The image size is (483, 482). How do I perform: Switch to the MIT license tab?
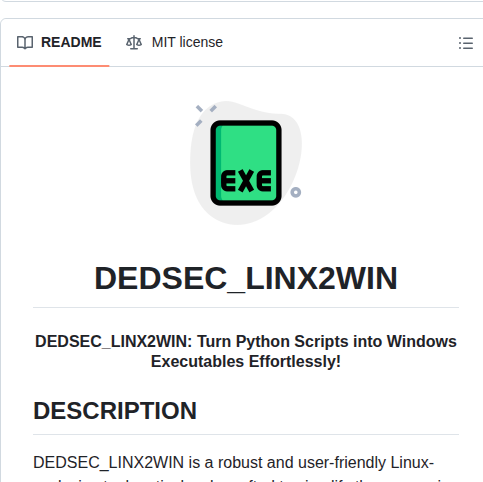pyautogui.click(x=174, y=42)
